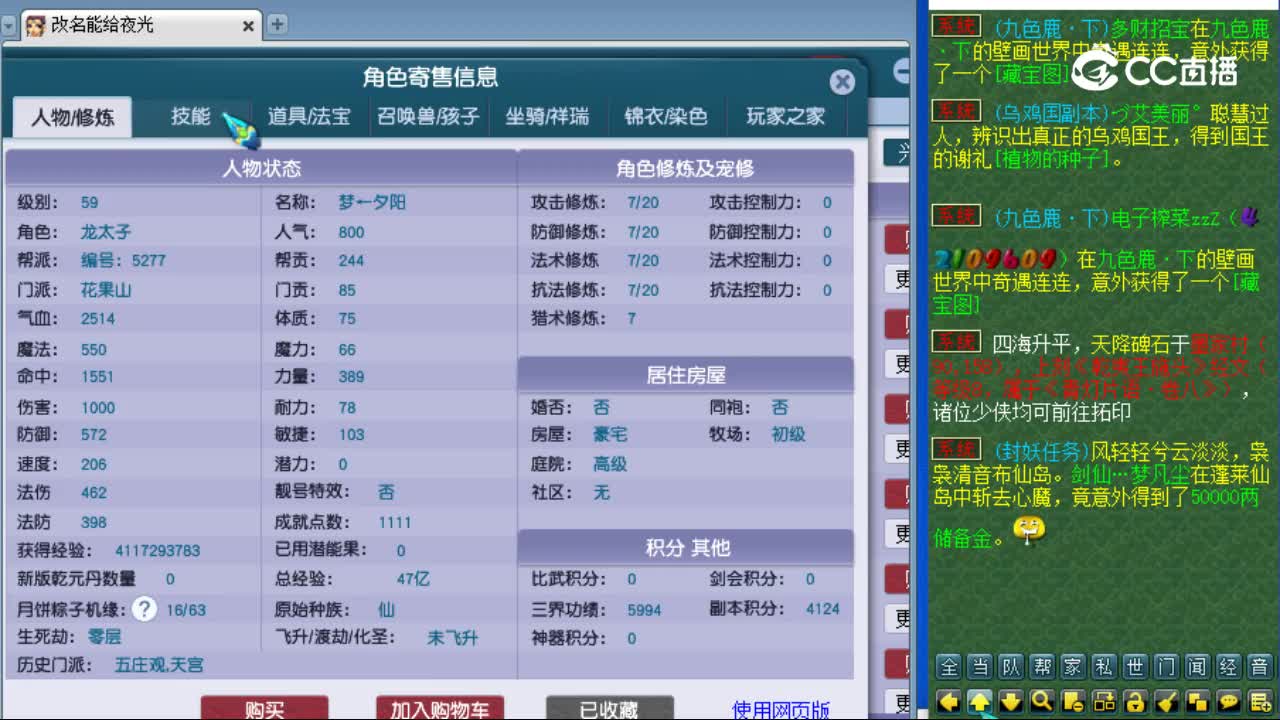The height and width of the screenshot is (720, 1280).
Task: Select the 门 sect chat channel
Action: 1166,667
